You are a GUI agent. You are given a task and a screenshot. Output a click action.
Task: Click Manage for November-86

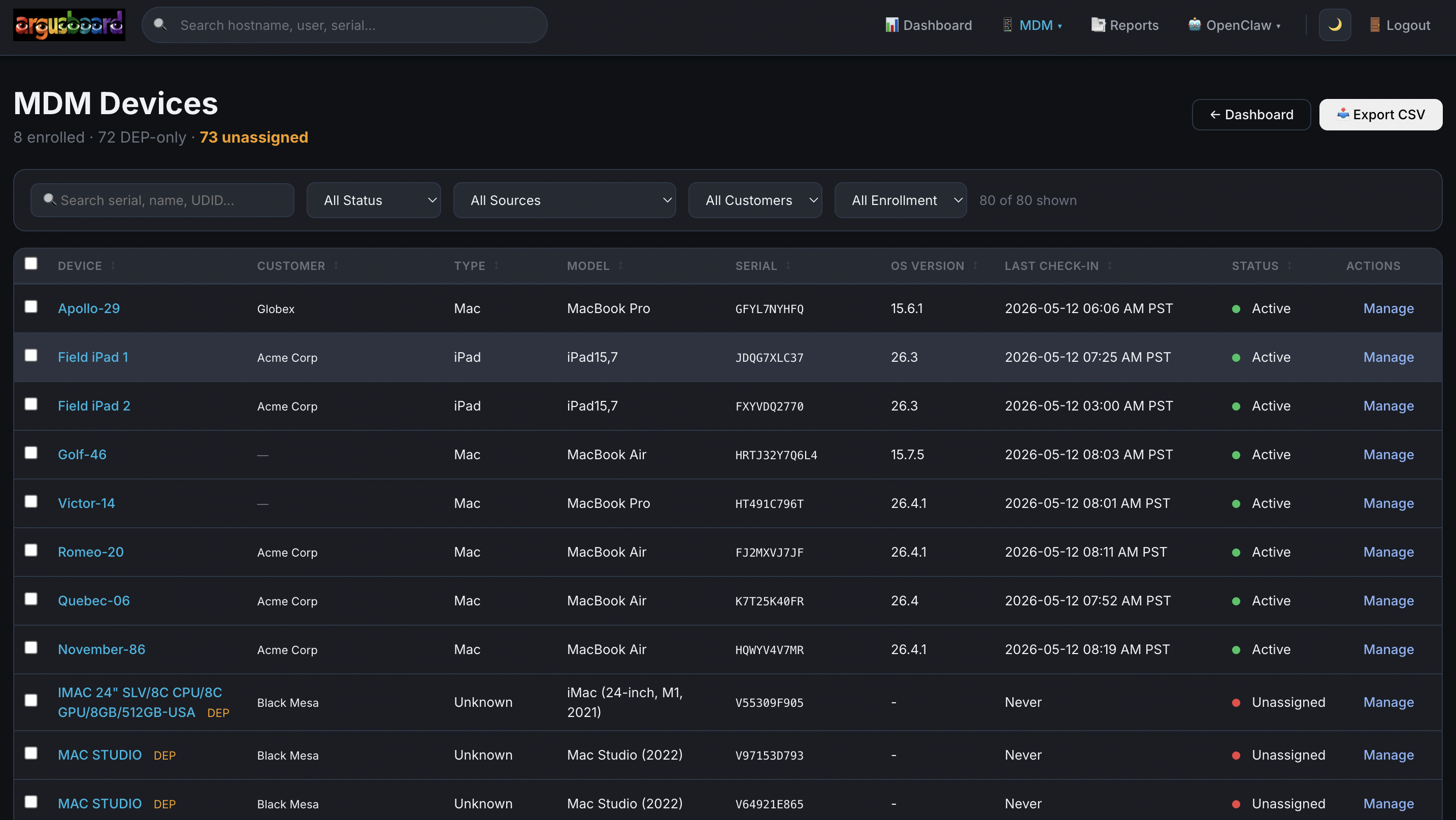(1388, 649)
